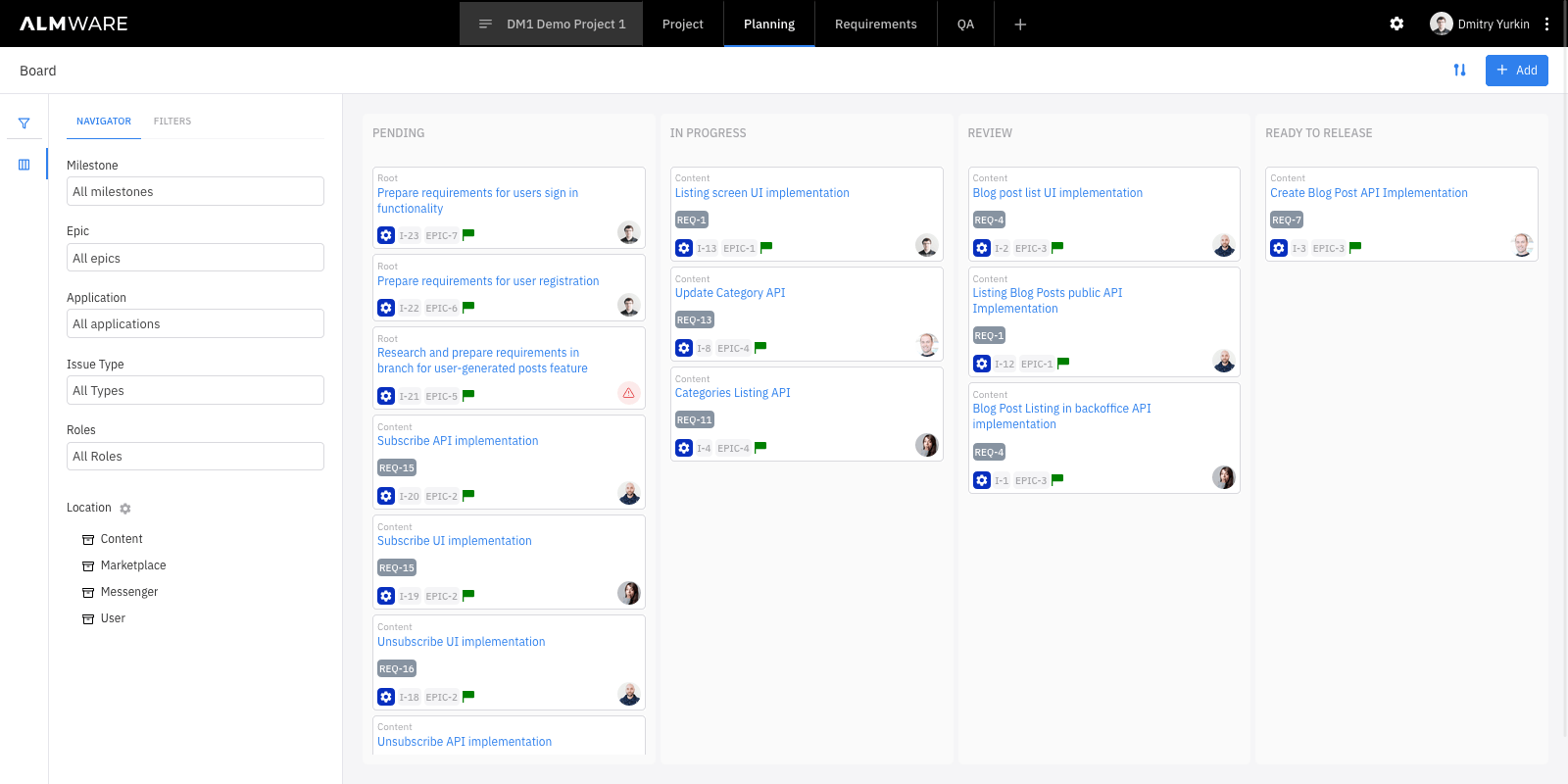Open the filter funnel sidebar icon
The image size is (1568, 784).
pos(24,123)
